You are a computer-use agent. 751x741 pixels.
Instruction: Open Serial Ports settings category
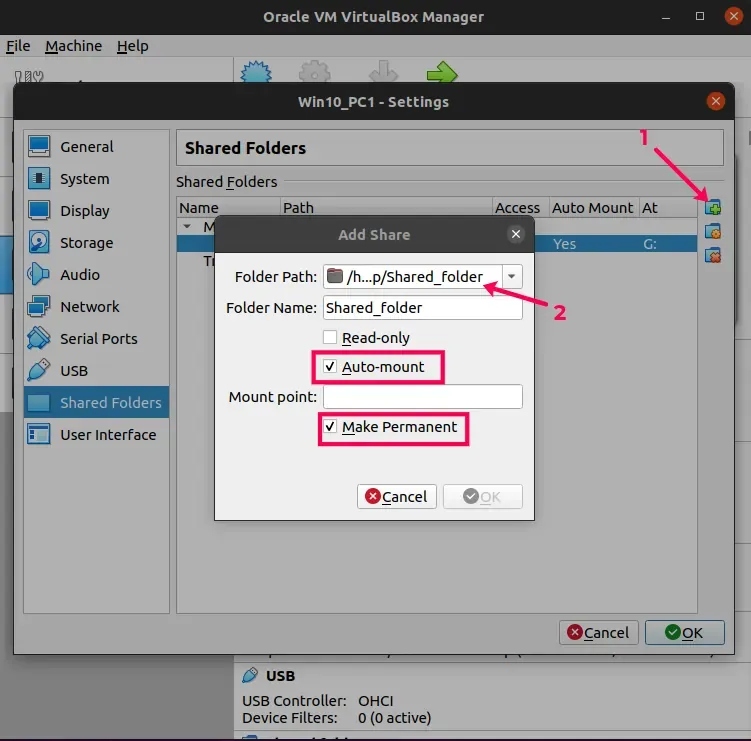point(96,339)
